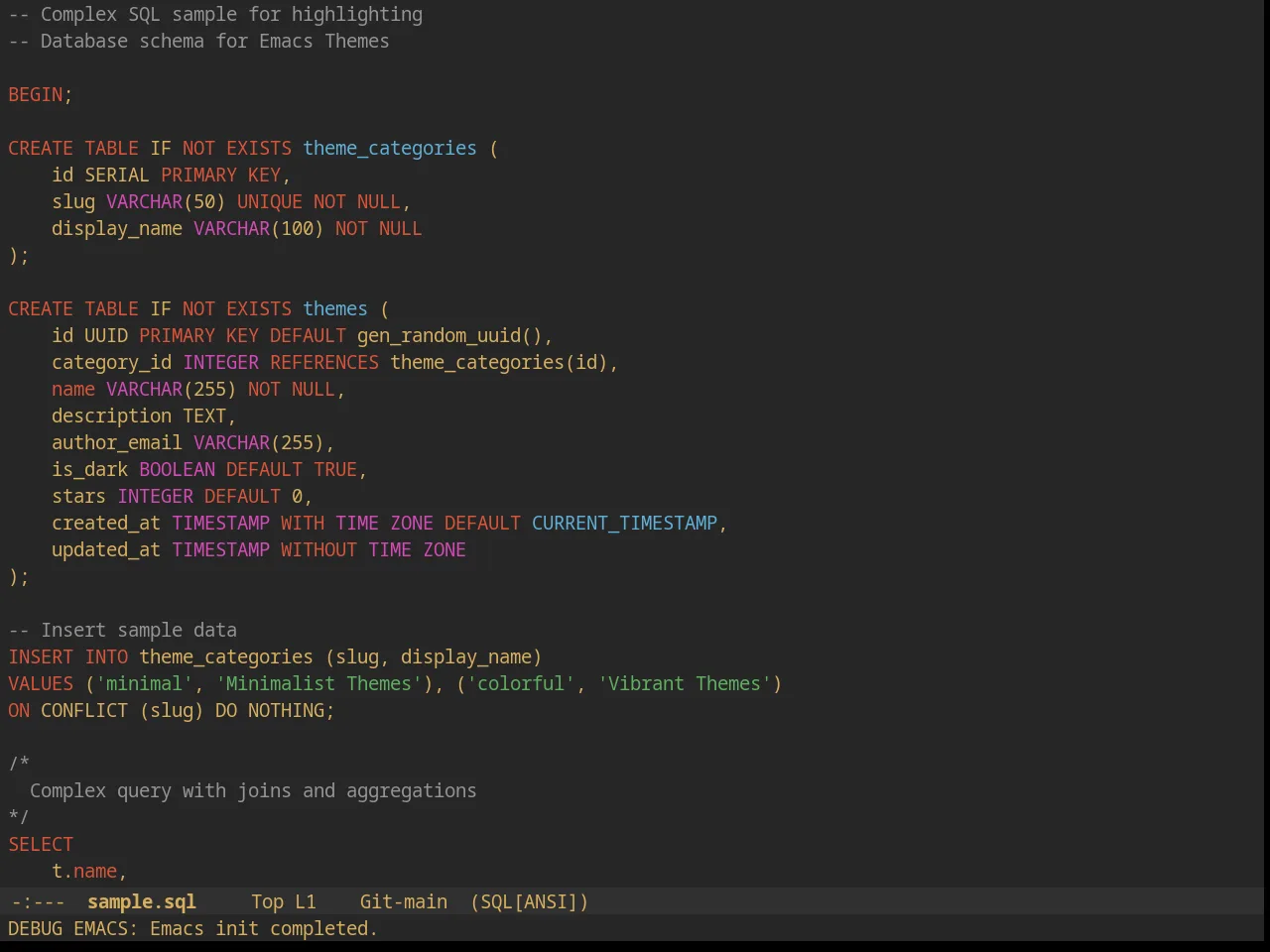Image resolution: width=1270 pixels, height=952 pixels.
Task: Click gen_random_uuid() function call
Action: pos(449,335)
